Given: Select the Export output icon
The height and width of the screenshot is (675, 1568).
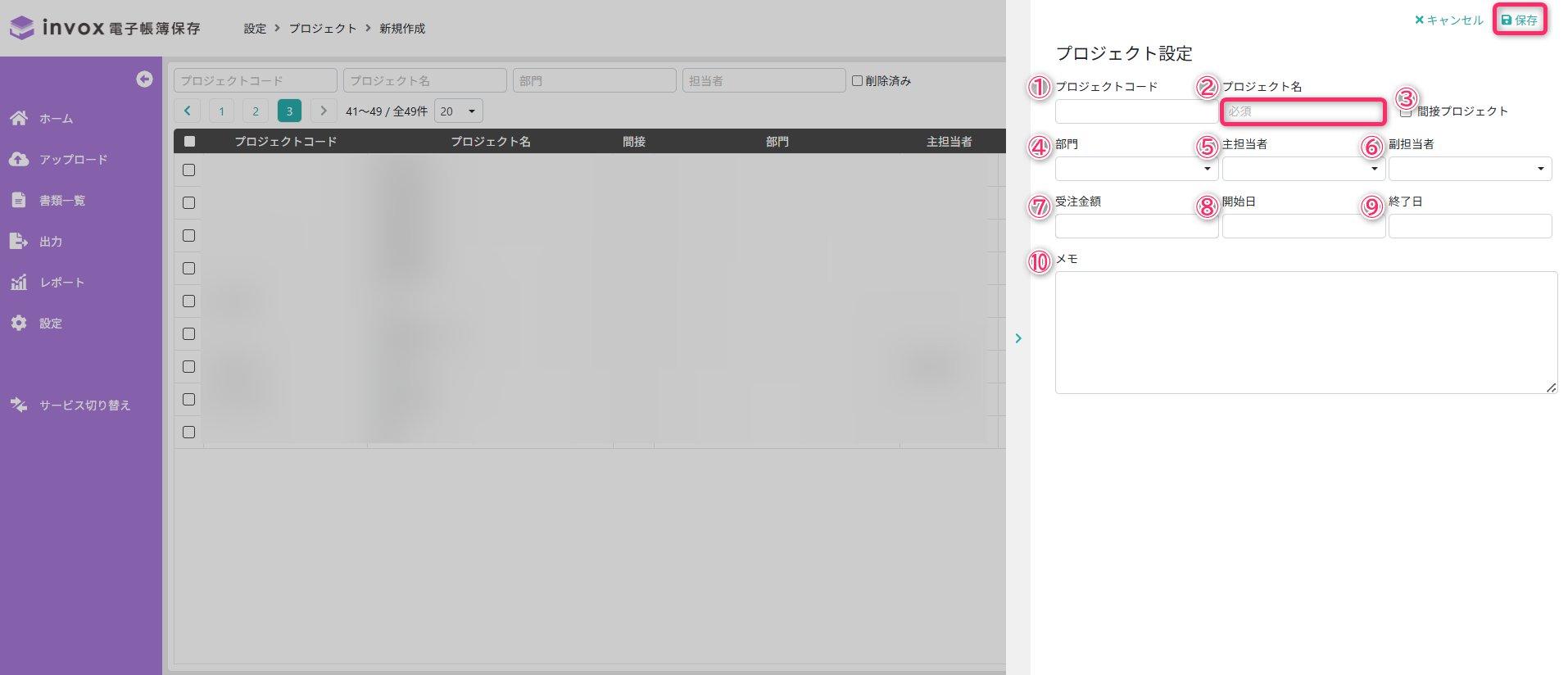Looking at the screenshot, I should point(19,241).
